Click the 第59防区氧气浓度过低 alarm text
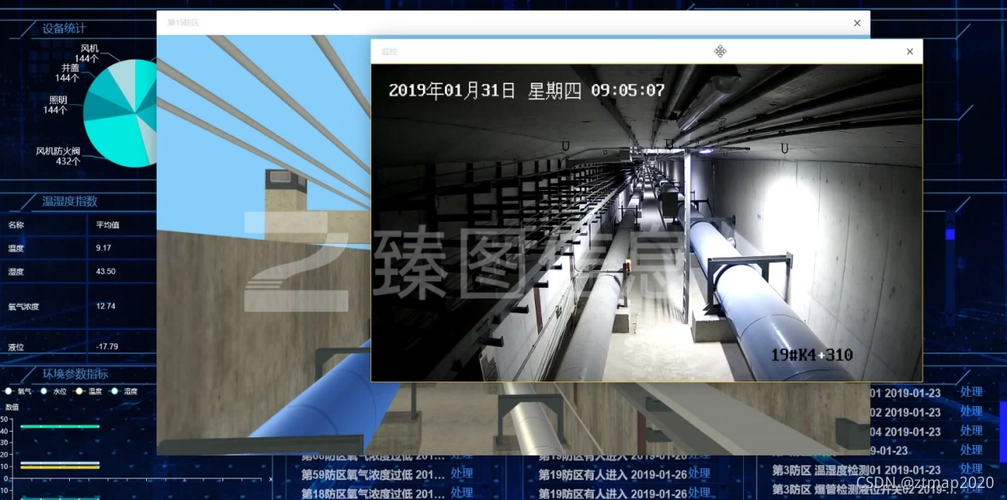 click(372, 474)
